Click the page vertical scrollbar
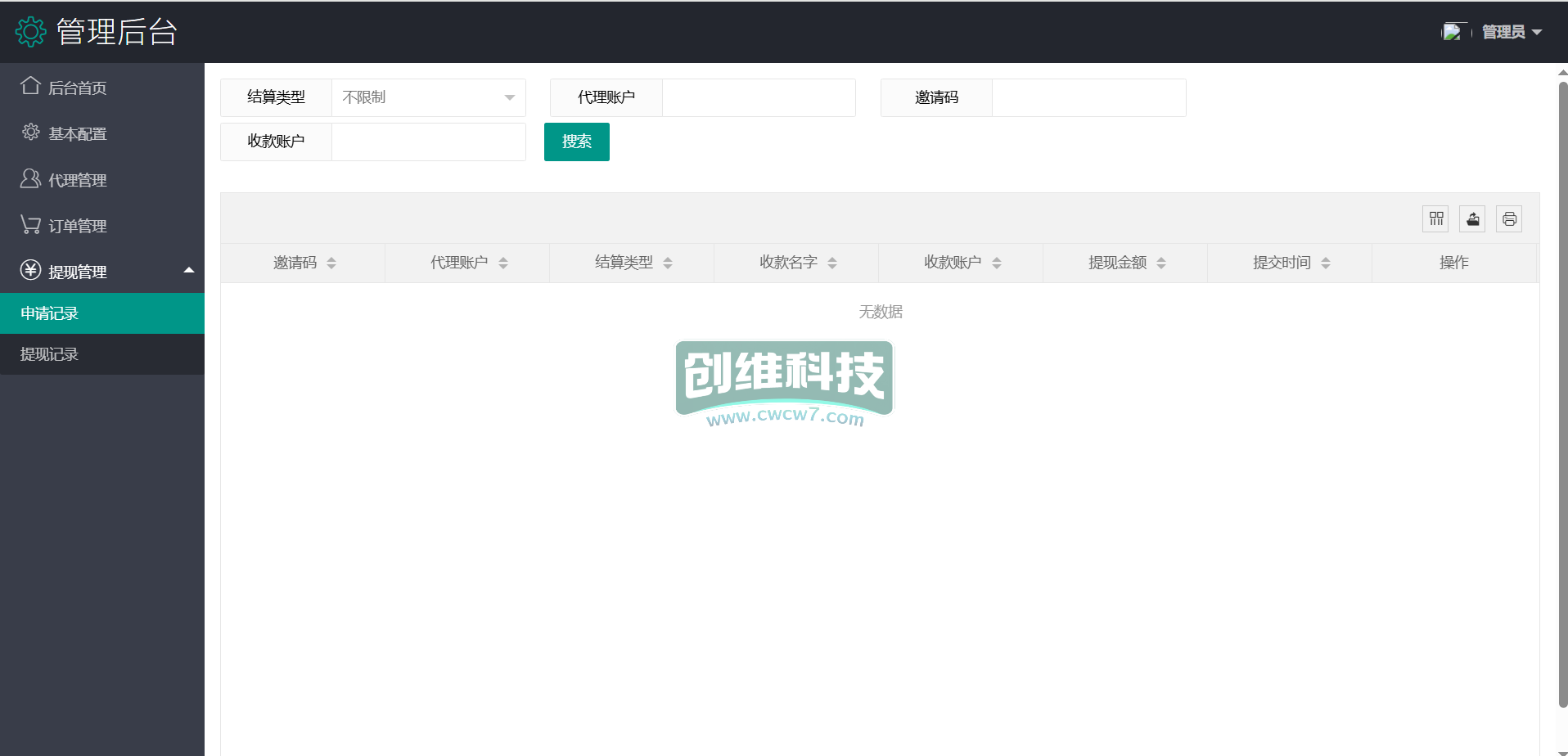1568x756 pixels. coord(1562,393)
